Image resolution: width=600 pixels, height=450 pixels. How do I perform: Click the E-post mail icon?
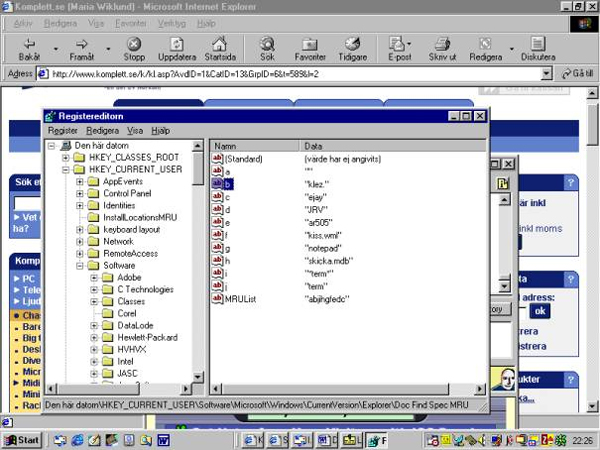tap(397, 44)
